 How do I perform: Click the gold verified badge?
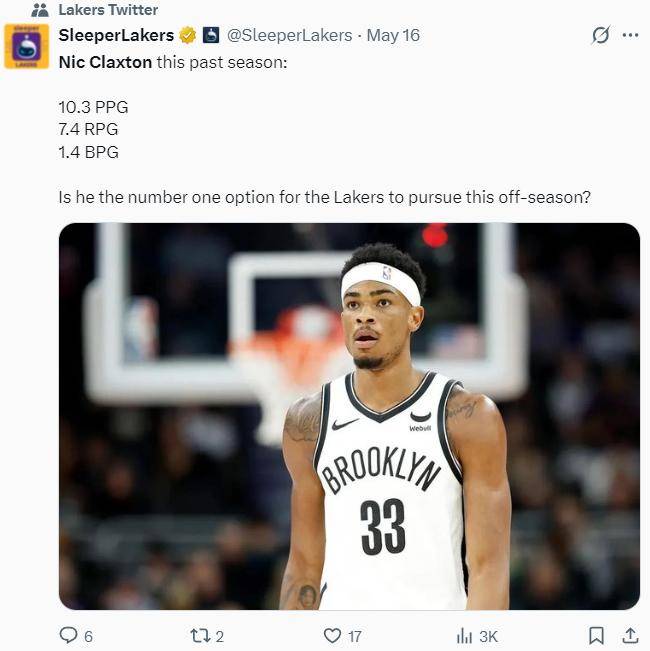tap(188, 36)
